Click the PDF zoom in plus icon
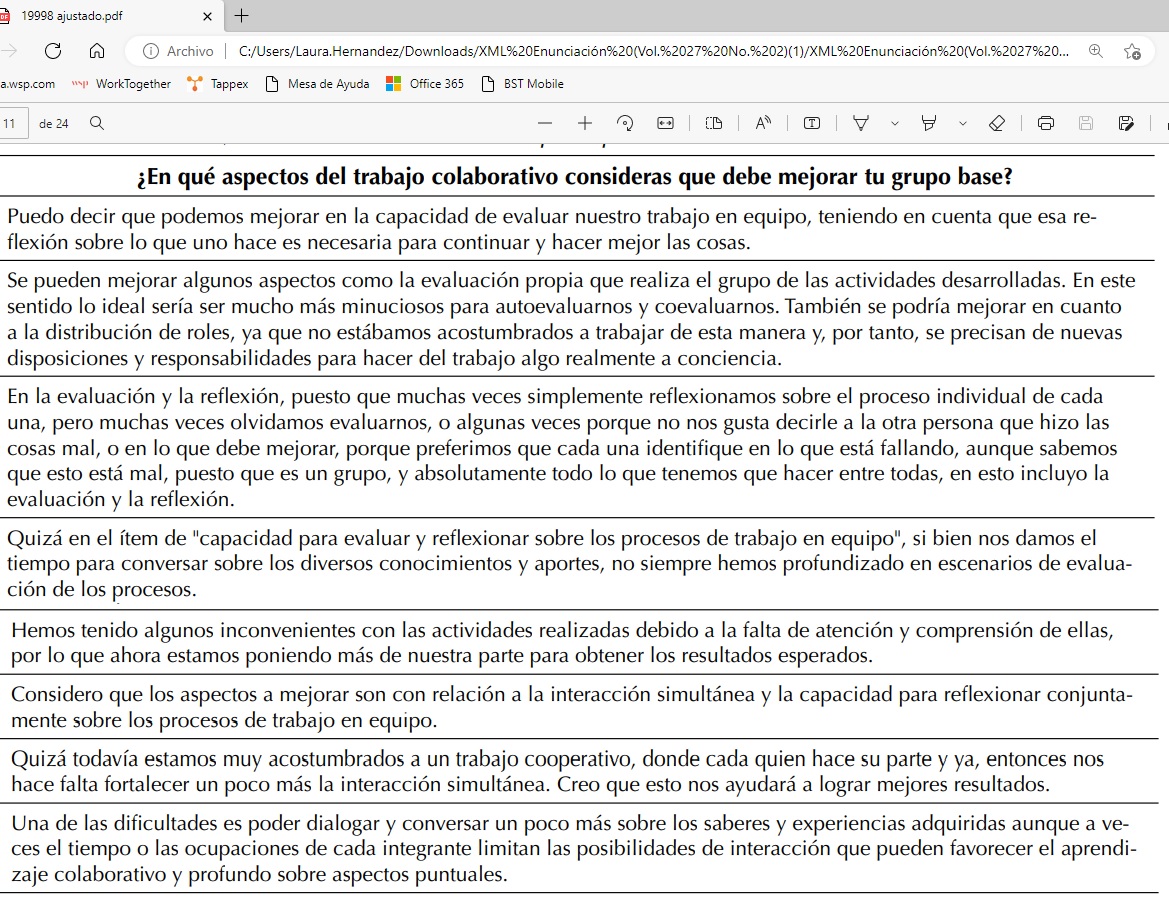1169x900 pixels. [x=585, y=124]
